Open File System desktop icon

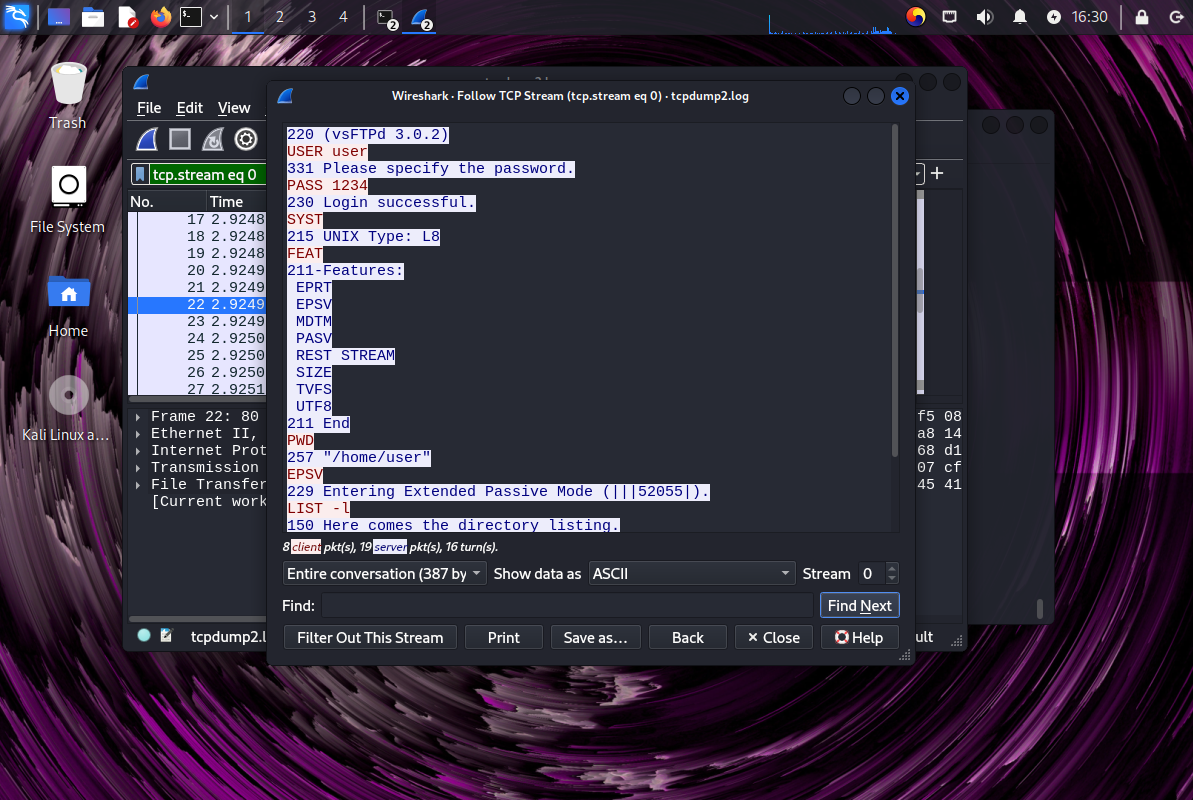click(x=68, y=199)
